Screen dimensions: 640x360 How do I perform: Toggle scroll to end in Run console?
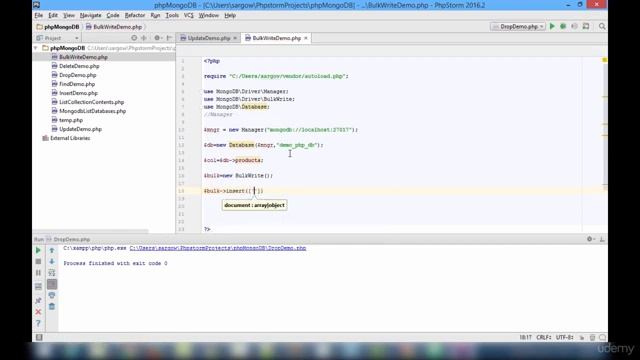[x=52, y=284]
